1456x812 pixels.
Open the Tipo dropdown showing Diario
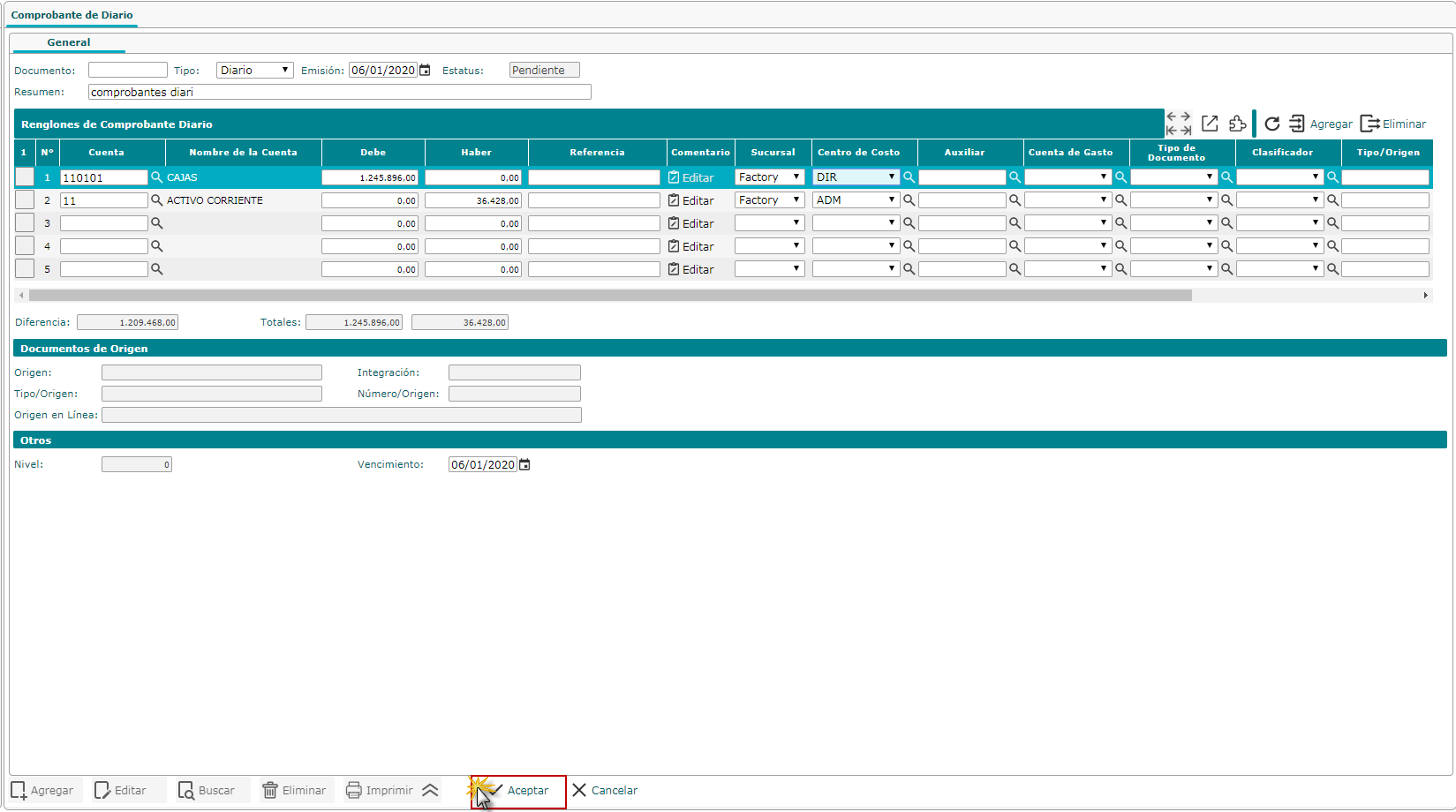click(254, 71)
